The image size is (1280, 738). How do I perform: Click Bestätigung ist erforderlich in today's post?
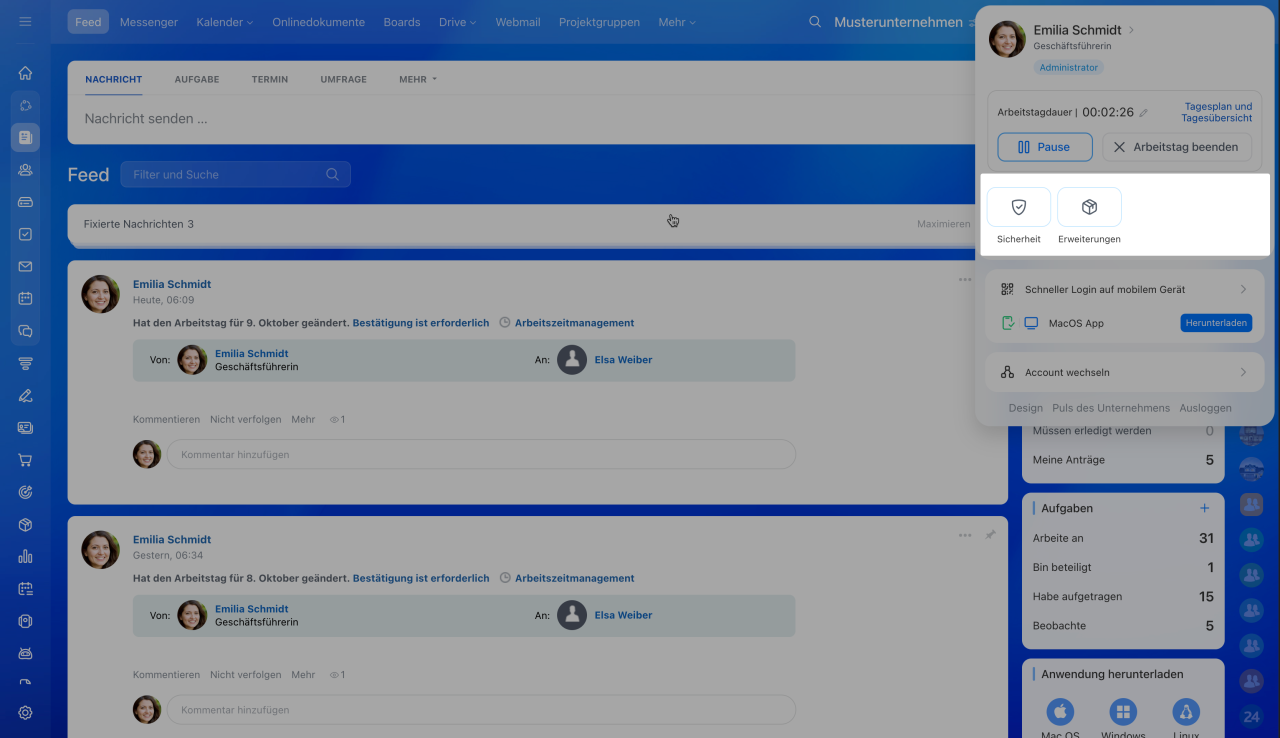(x=421, y=323)
